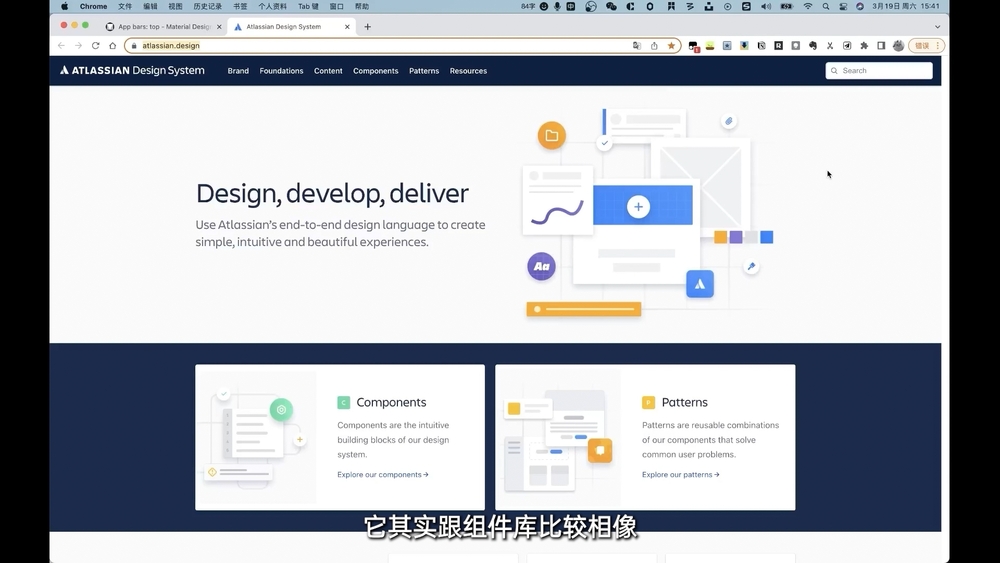Click the Design, develop, deliver headline
The width and height of the screenshot is (1000, 563).
(332, 194)
